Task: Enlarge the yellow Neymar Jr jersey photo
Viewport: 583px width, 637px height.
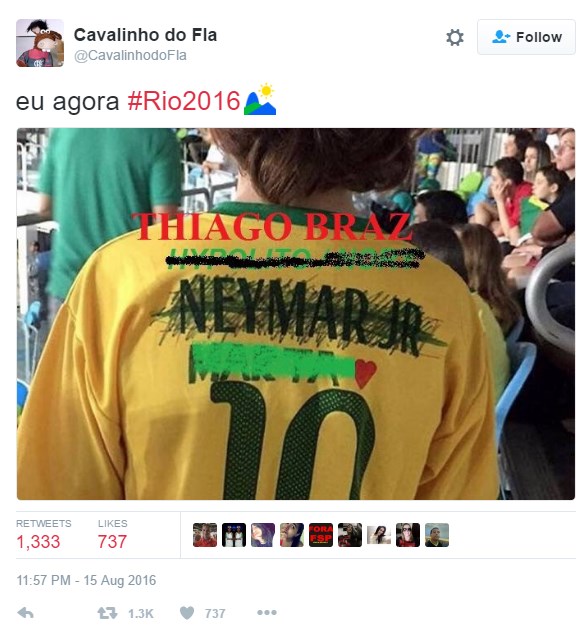Action: 296,314
